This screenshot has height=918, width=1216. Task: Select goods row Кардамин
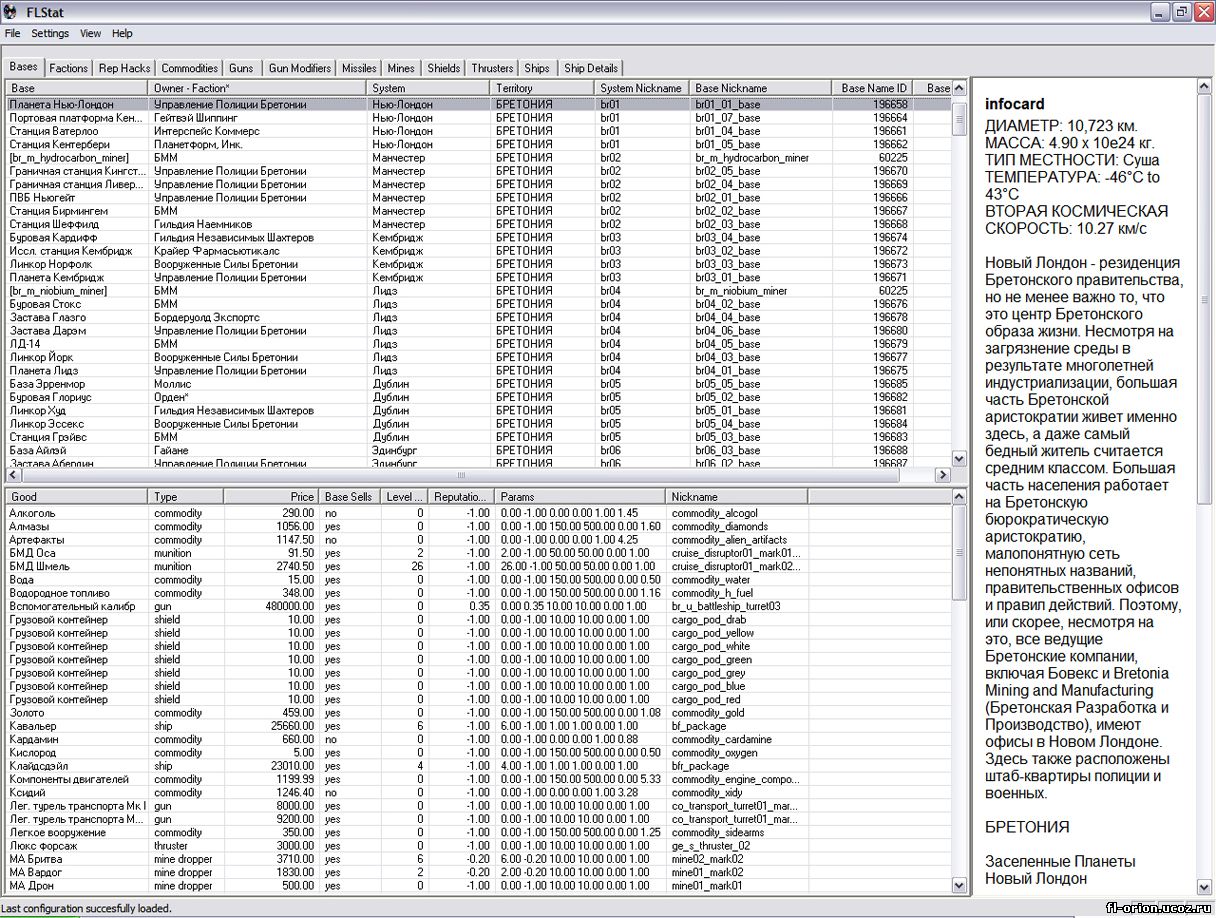point(478,739)
